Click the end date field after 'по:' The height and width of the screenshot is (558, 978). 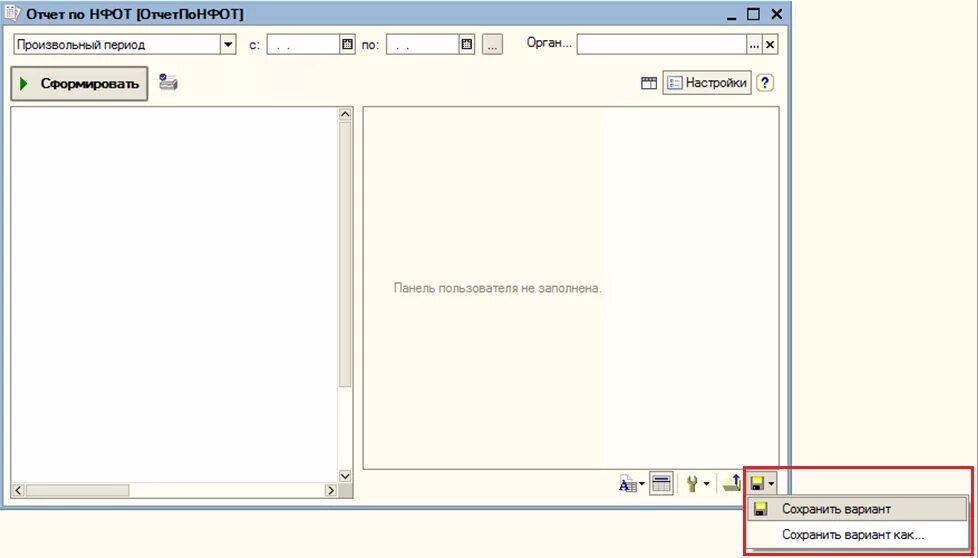(422, 45)
